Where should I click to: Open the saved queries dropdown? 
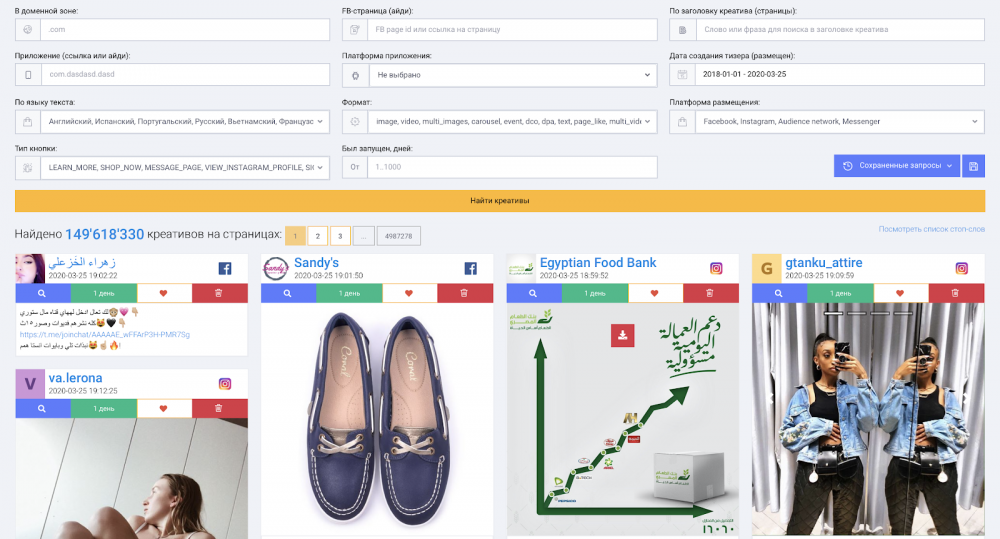click(895, 166)
